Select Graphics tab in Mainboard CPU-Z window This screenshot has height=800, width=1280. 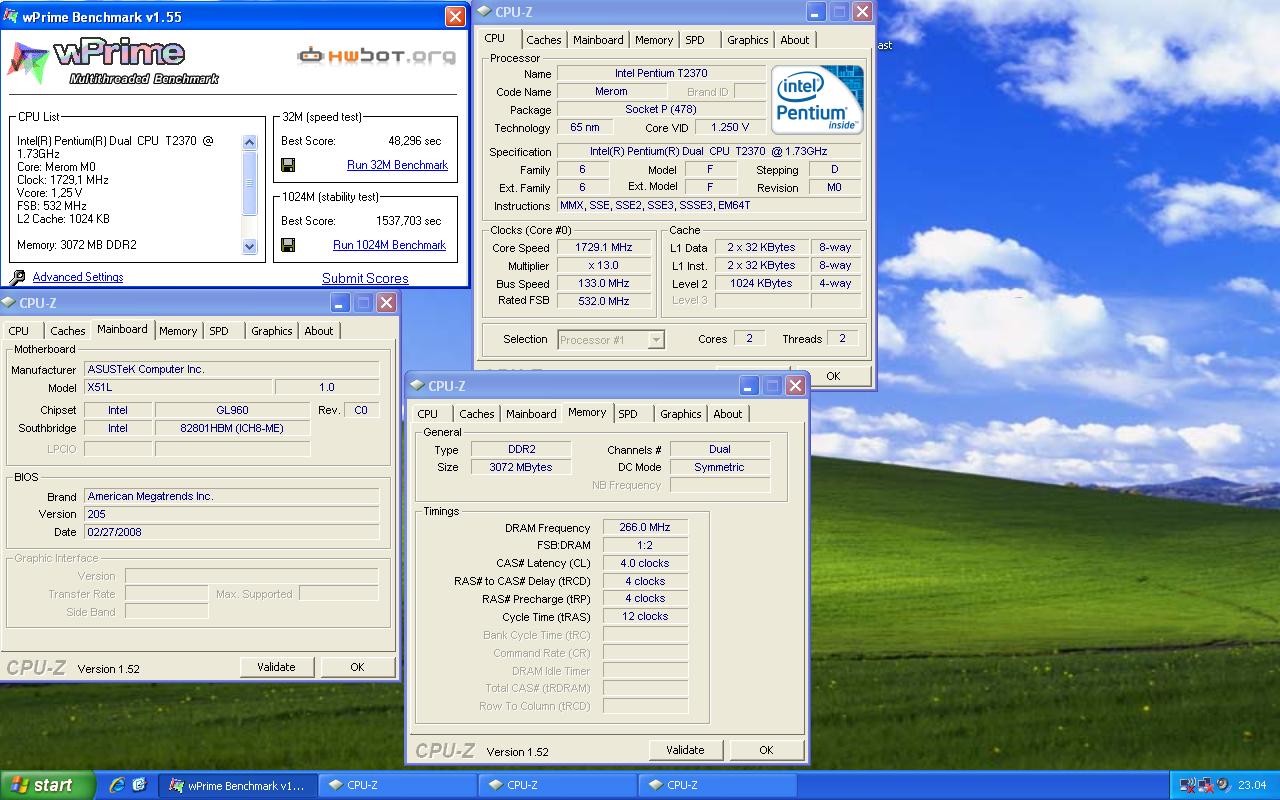[272, 331]
